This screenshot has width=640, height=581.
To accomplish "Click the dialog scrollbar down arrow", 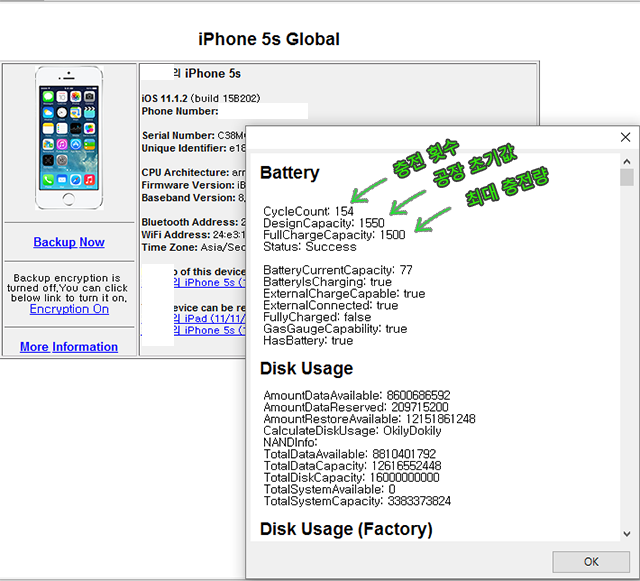I will [627, 534].
